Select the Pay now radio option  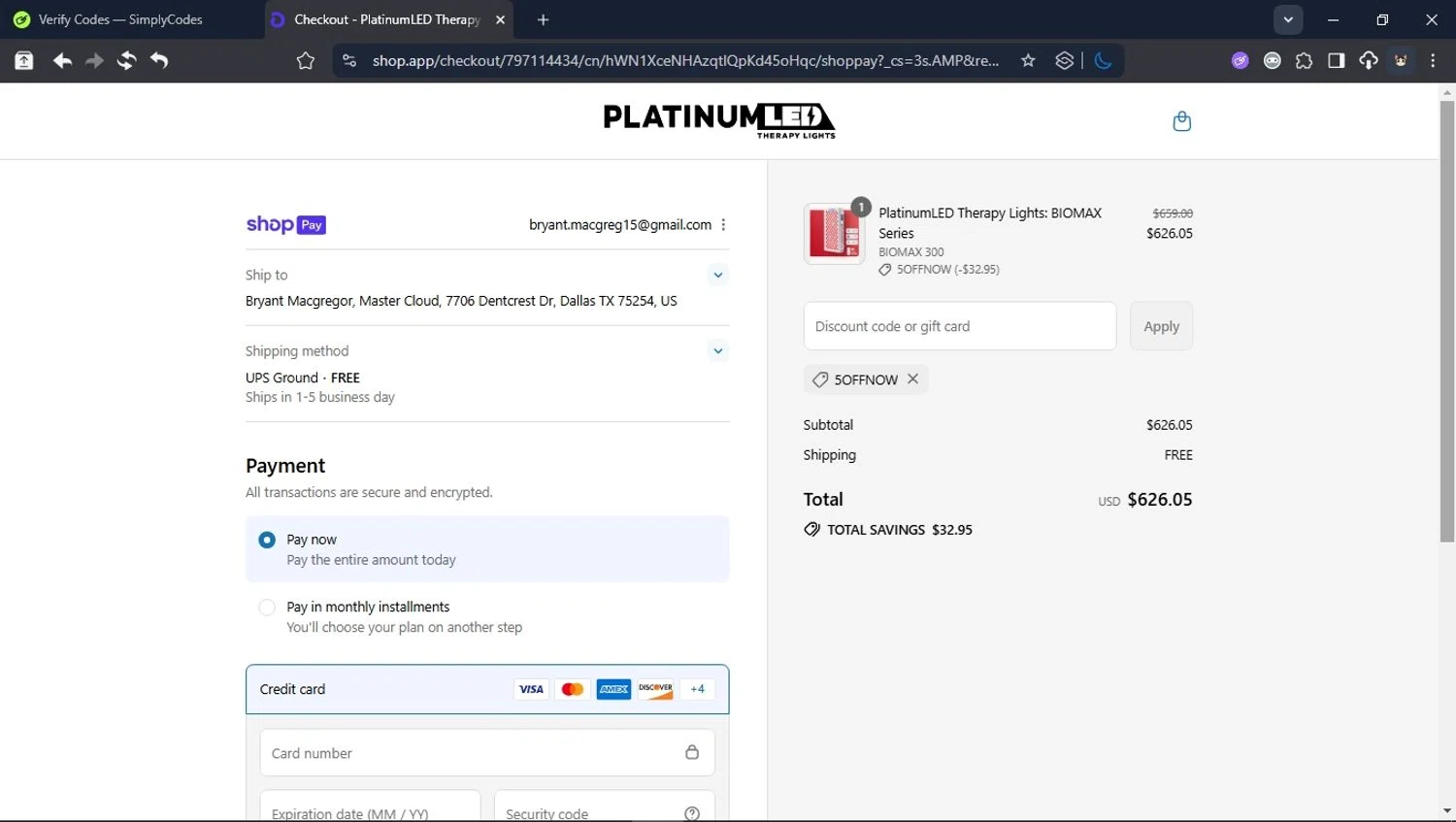click(267, 540)
